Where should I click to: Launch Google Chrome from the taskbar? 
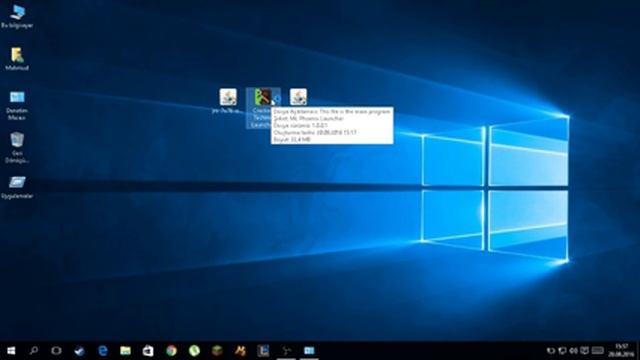click(171, 351)
